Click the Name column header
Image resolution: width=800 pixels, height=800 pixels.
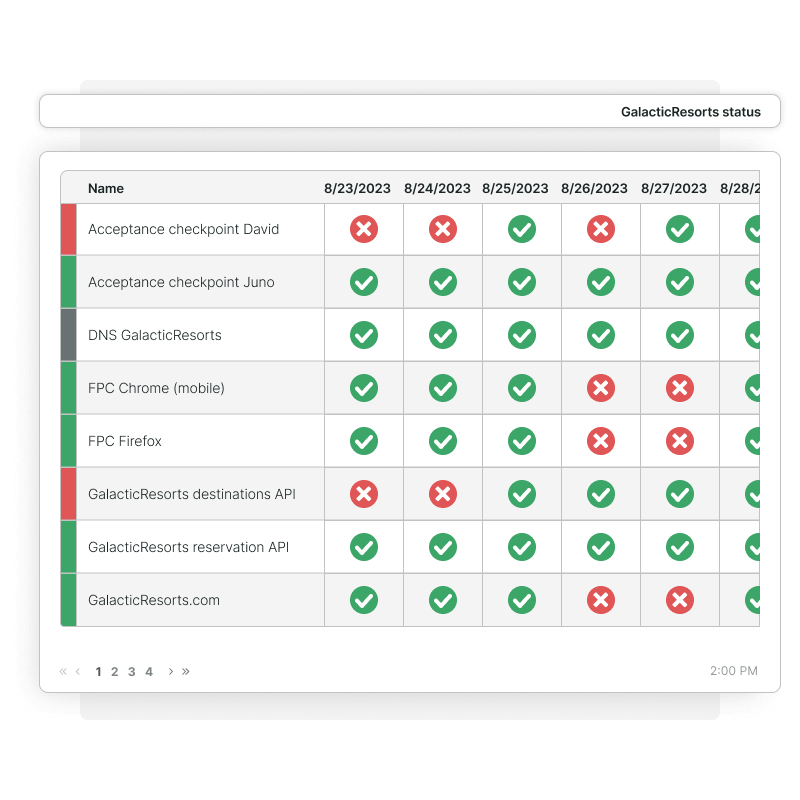[106, 188]
